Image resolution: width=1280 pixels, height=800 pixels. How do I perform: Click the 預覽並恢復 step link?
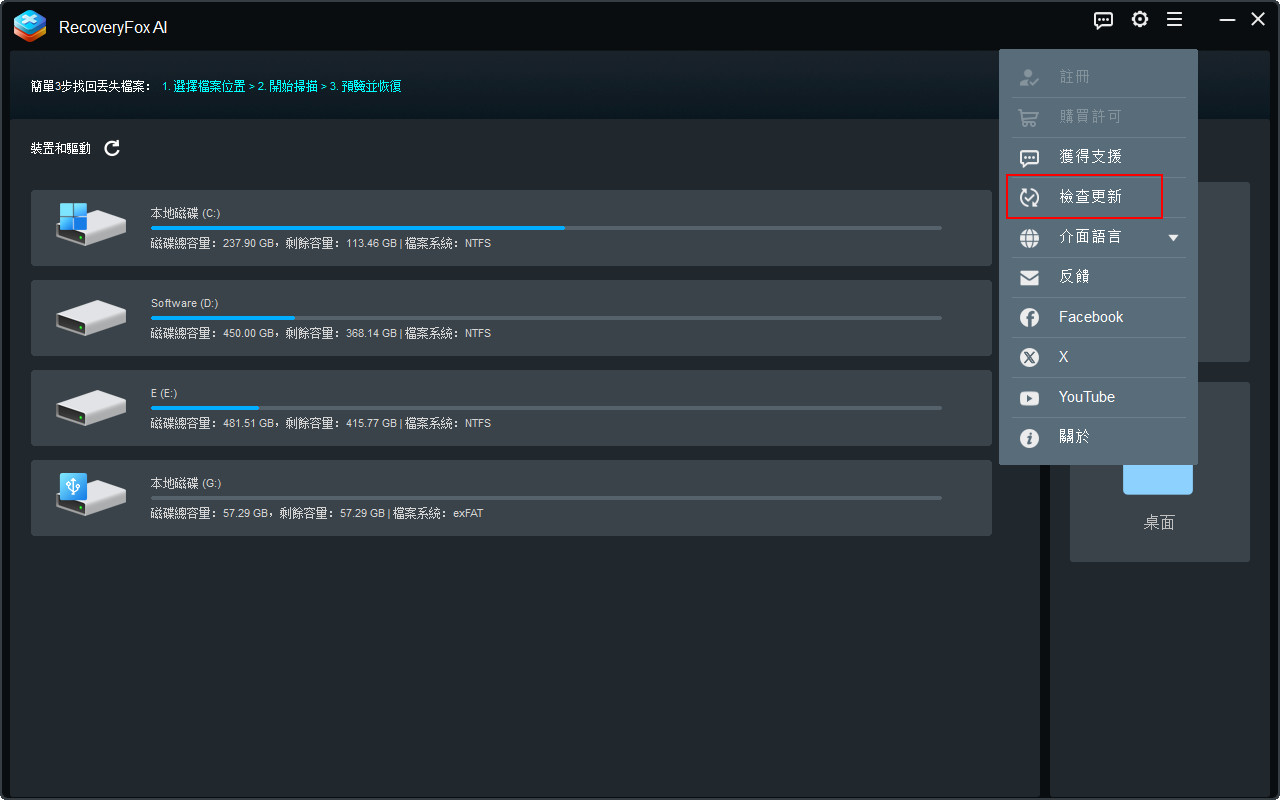point(374,86)
